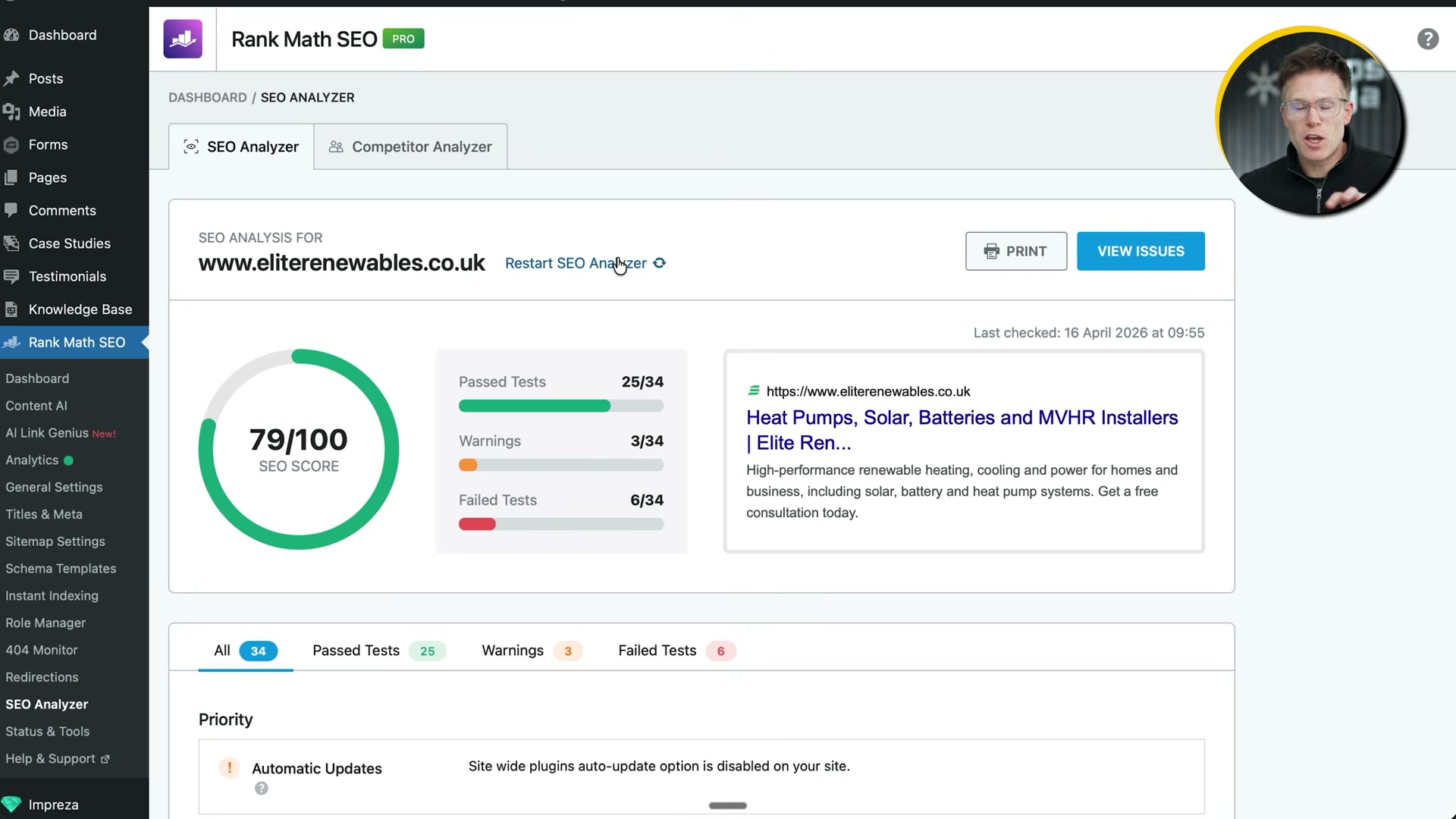Screen dimensions: 1456x819
Task: Click the eliterenewables URL in preview
Action: point(868,391)
